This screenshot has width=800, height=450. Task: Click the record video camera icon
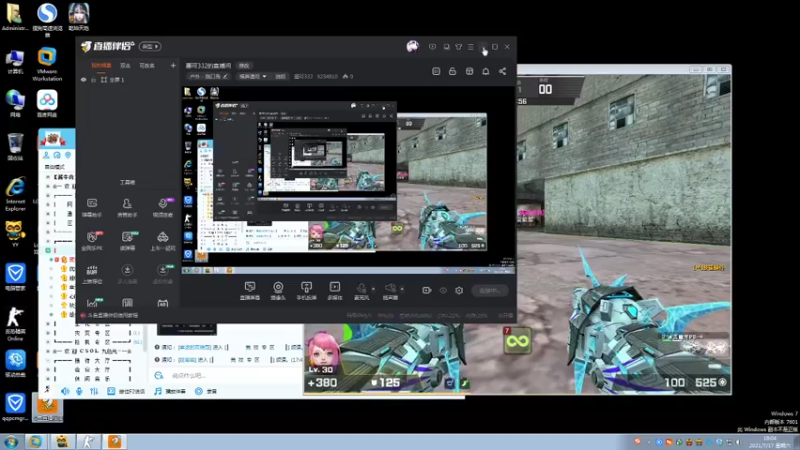tap(427, 290)
